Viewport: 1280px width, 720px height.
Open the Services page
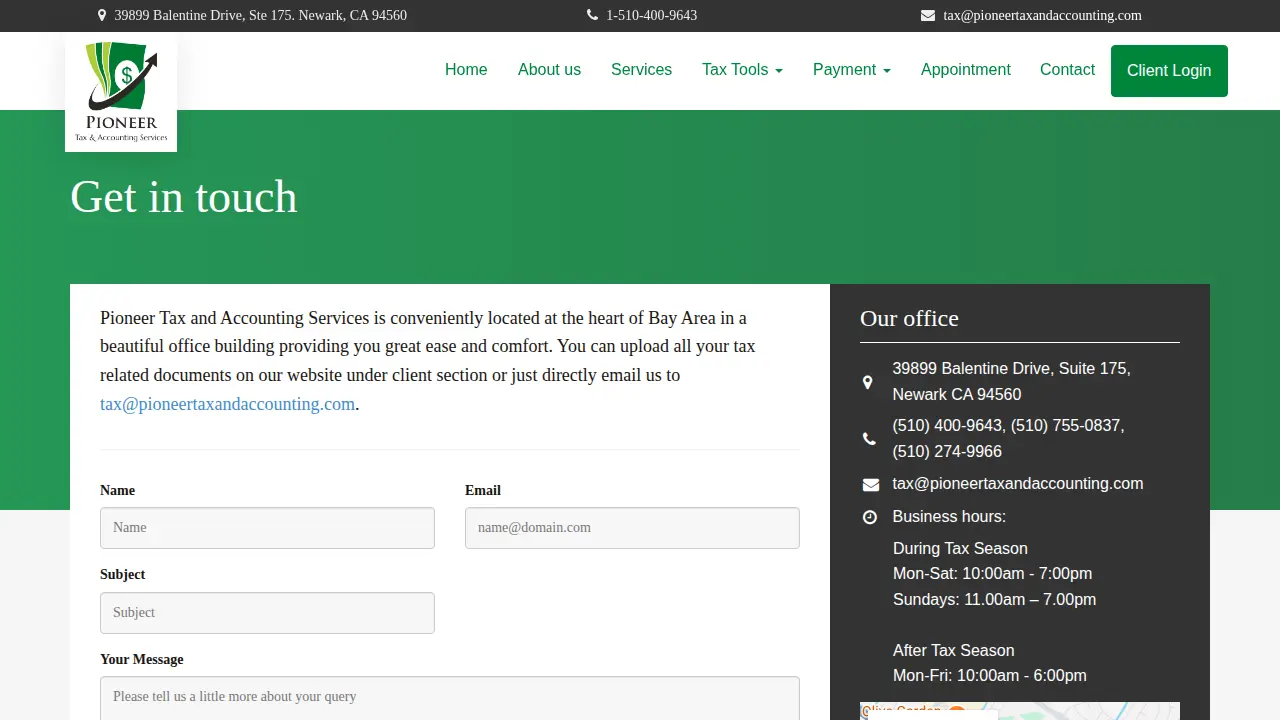[641, 70]
